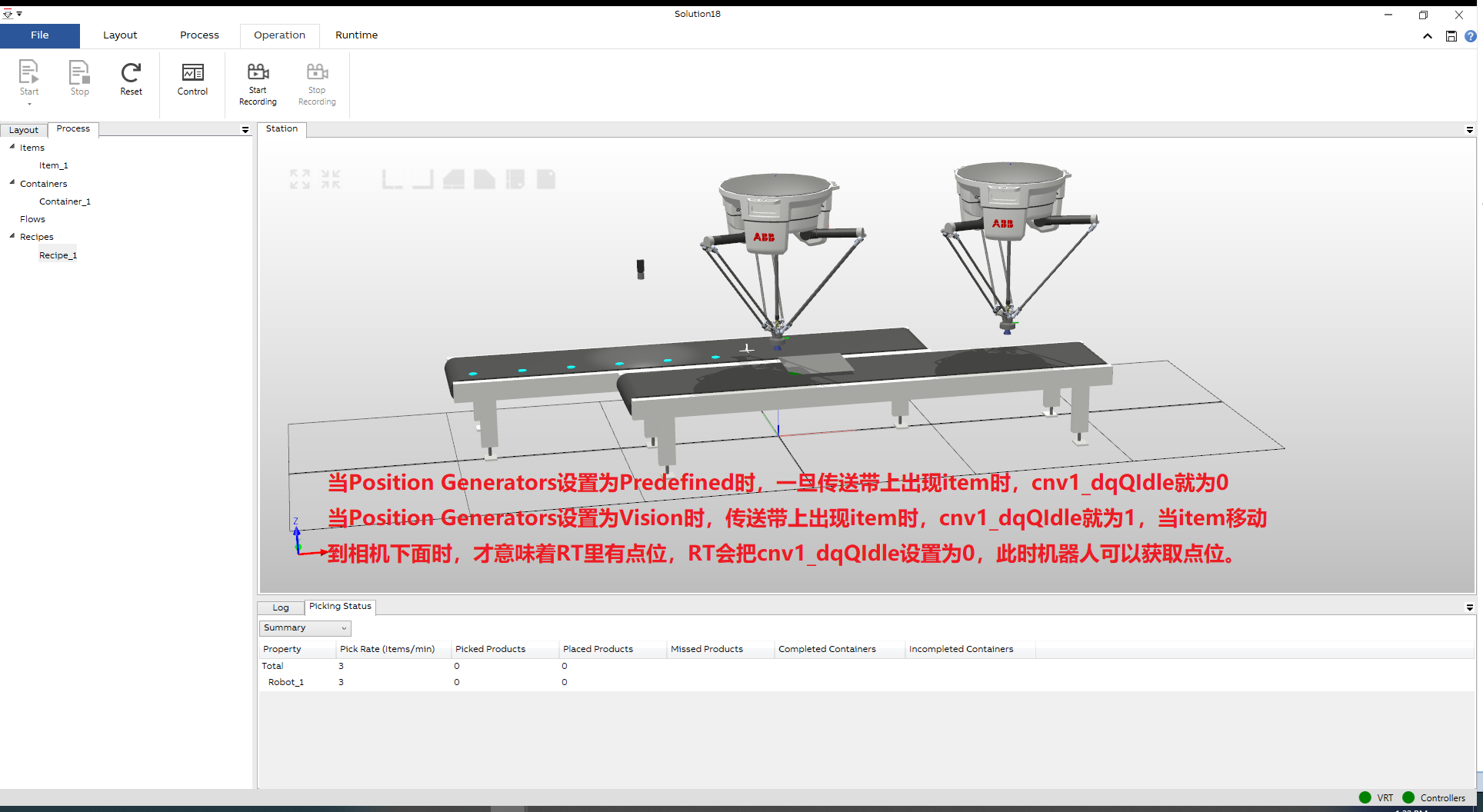Open help with the blue question mark
The height and width of the screenshot is (812, 1483).
pyautogui.click(x=1471, y=36)
